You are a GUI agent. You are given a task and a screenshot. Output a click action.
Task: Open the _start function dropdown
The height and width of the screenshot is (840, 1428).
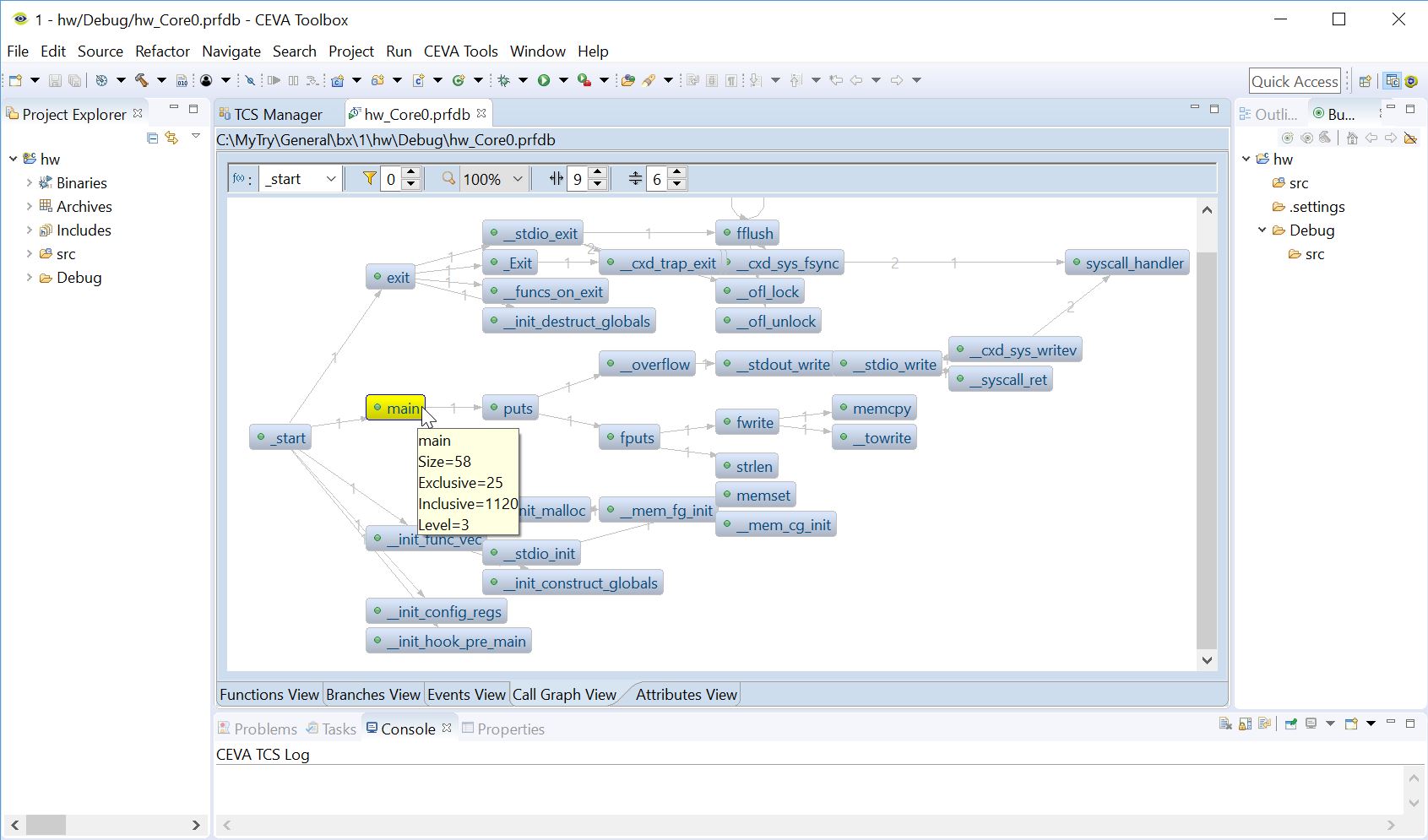330,179
